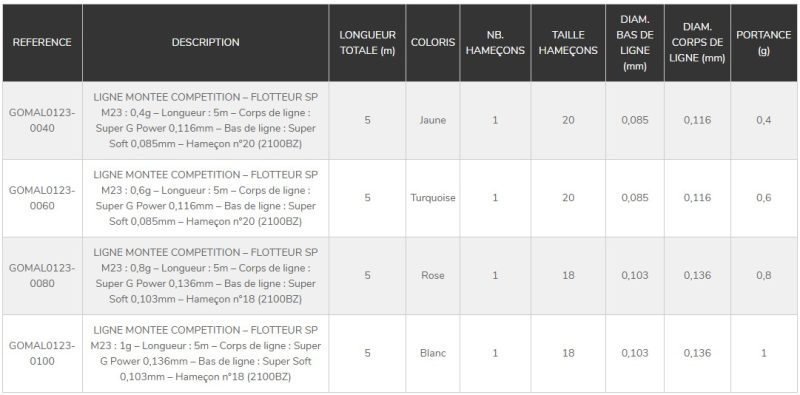Click the COLORIS column header

[433, 42]
